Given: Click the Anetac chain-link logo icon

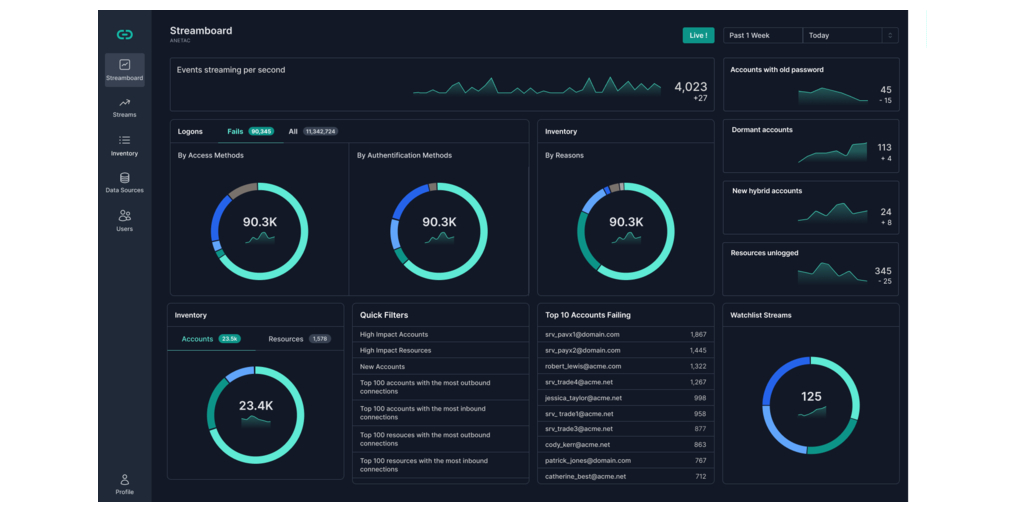Looking at the screenshot, I should click(x=124, y=34).
